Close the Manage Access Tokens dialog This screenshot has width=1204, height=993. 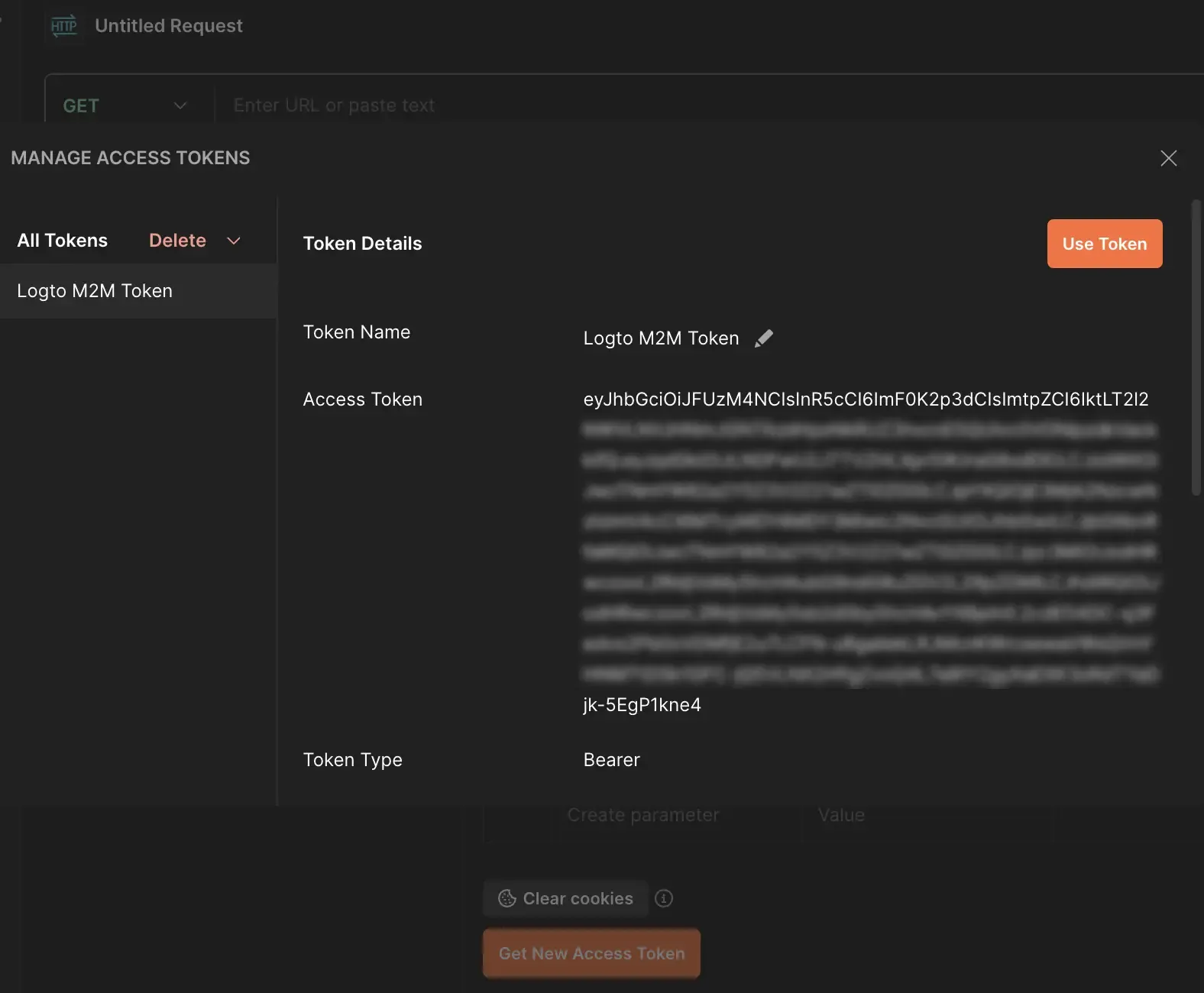[1168, 158]
